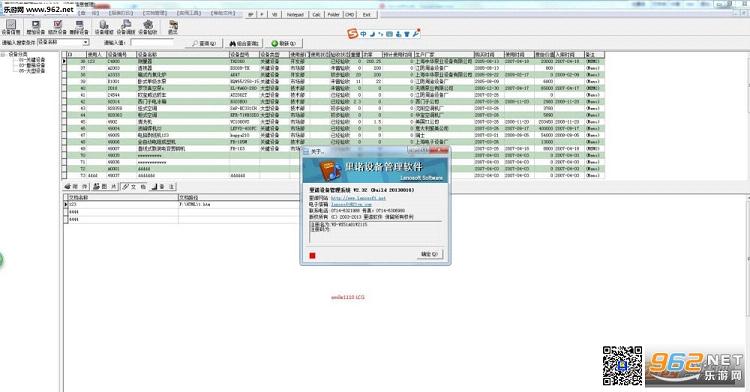The width and height of the screenshot is (750, 392).
Task: Click the 设备调拨 transfer icon
Action: coord(126,27)
